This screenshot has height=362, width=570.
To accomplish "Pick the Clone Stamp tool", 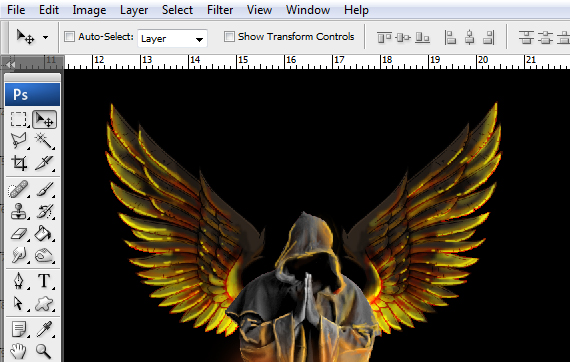I will [x=19, y=211].
